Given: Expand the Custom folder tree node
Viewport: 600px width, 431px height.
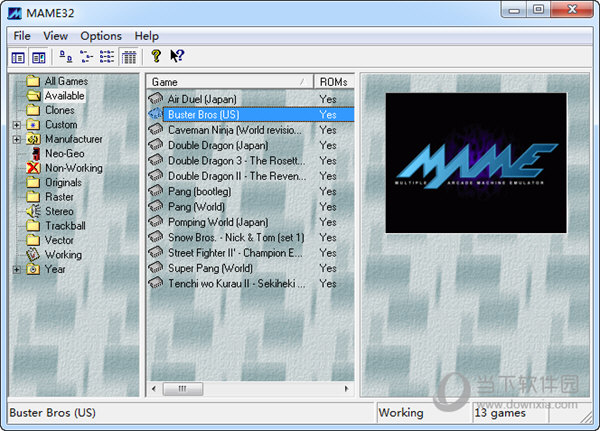Looking at the screenshot, I should [16, 125].
